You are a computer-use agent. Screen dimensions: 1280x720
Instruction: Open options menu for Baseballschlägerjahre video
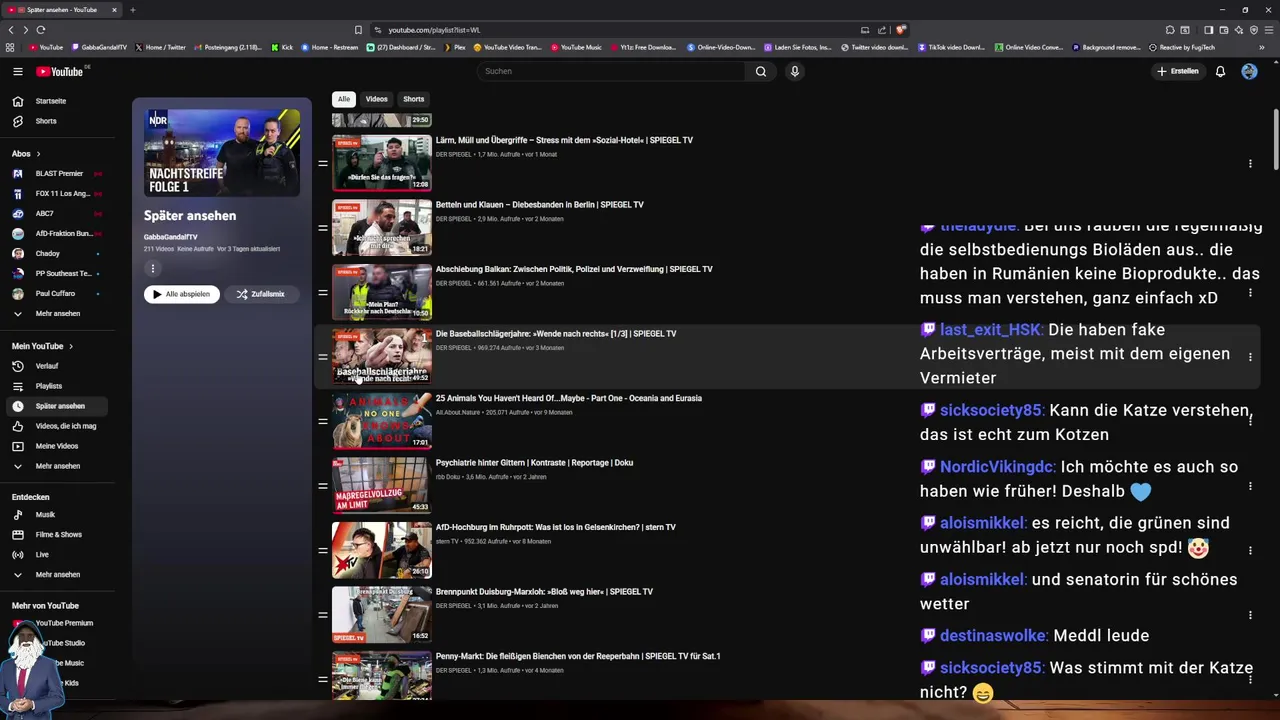(1250, 357)
